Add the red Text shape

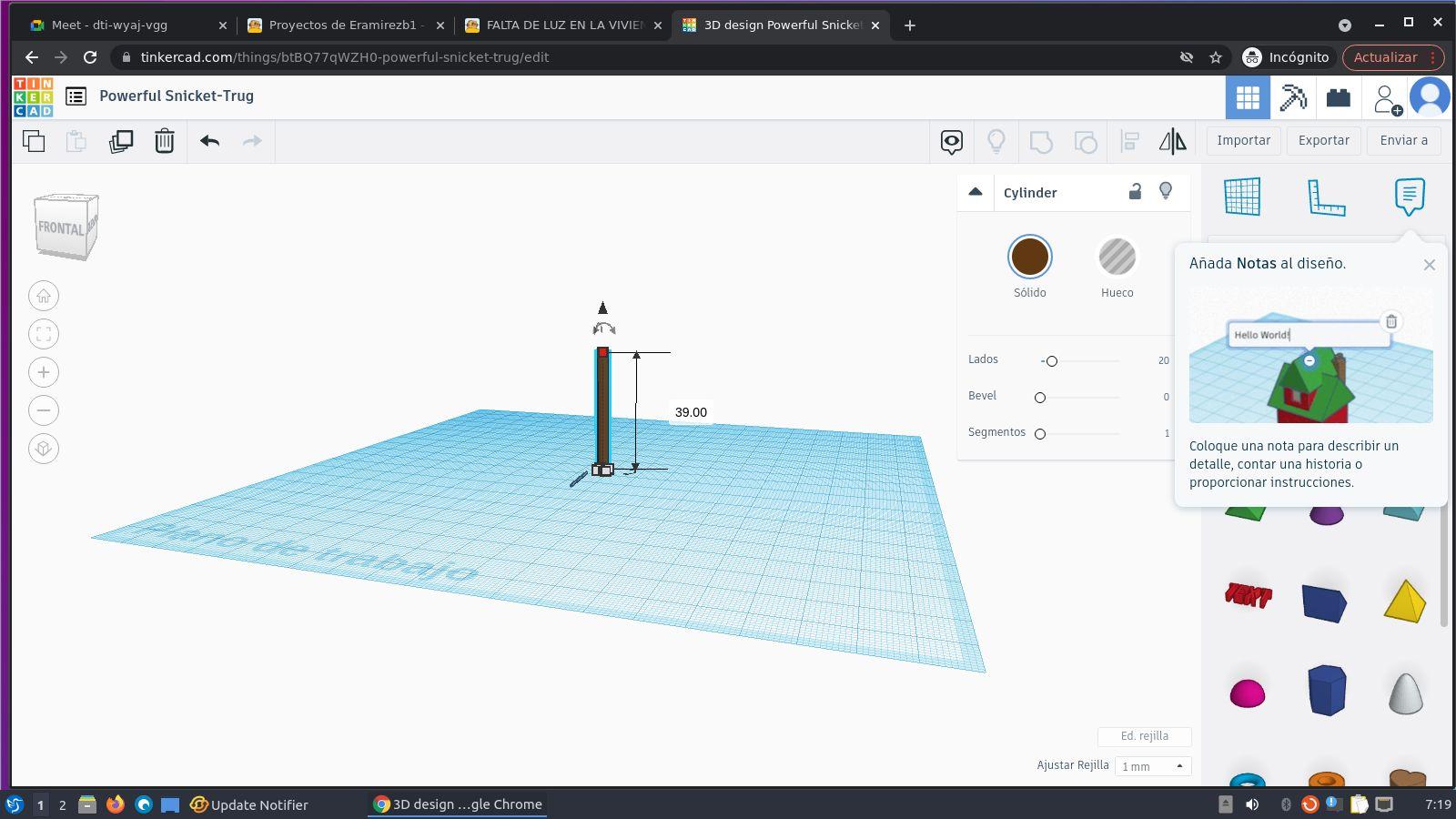click(1248, 596)
